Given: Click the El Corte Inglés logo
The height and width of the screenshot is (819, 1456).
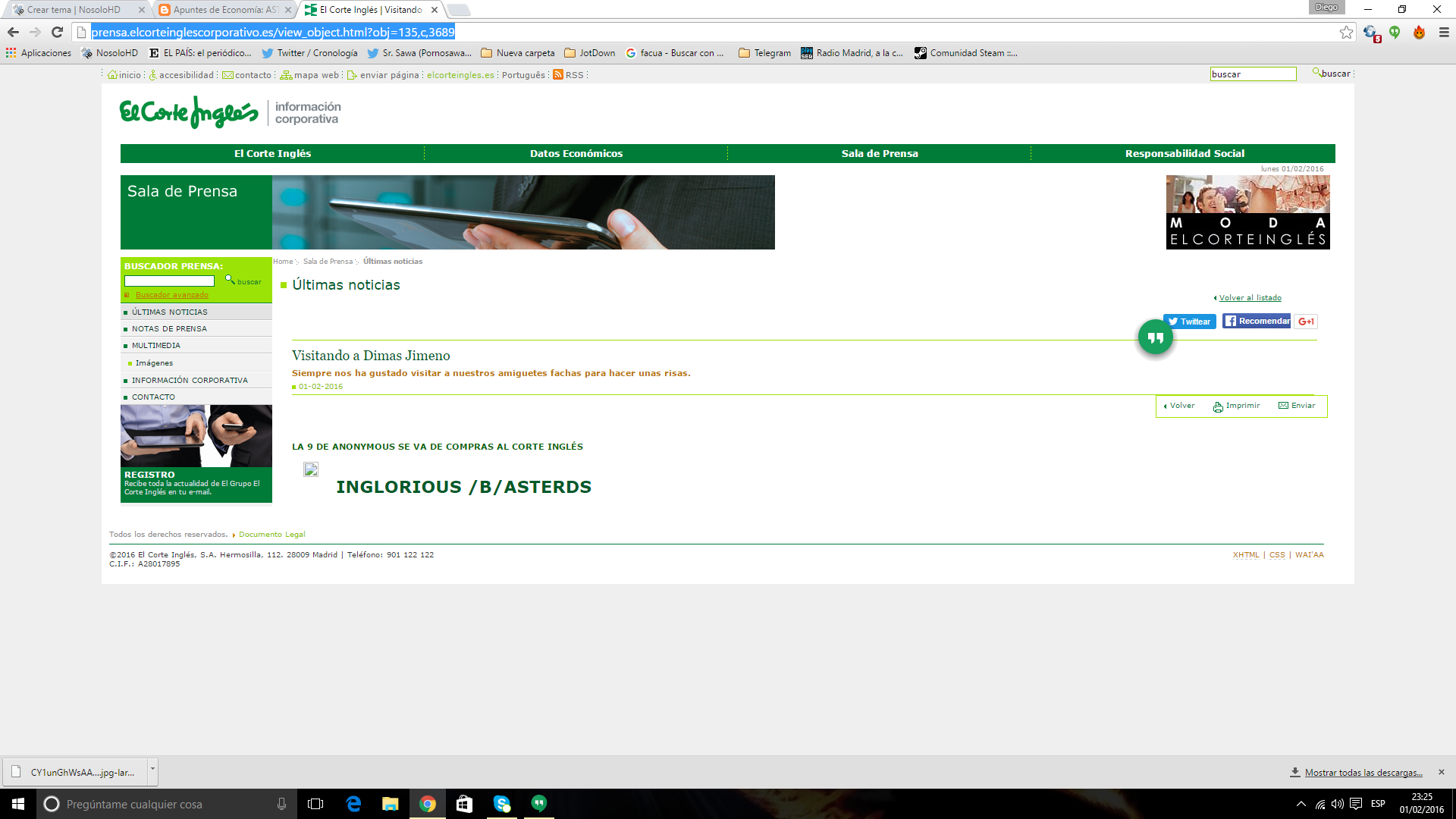Looking at the screenshot, I should pyautogui.click(x=189, y=112).
